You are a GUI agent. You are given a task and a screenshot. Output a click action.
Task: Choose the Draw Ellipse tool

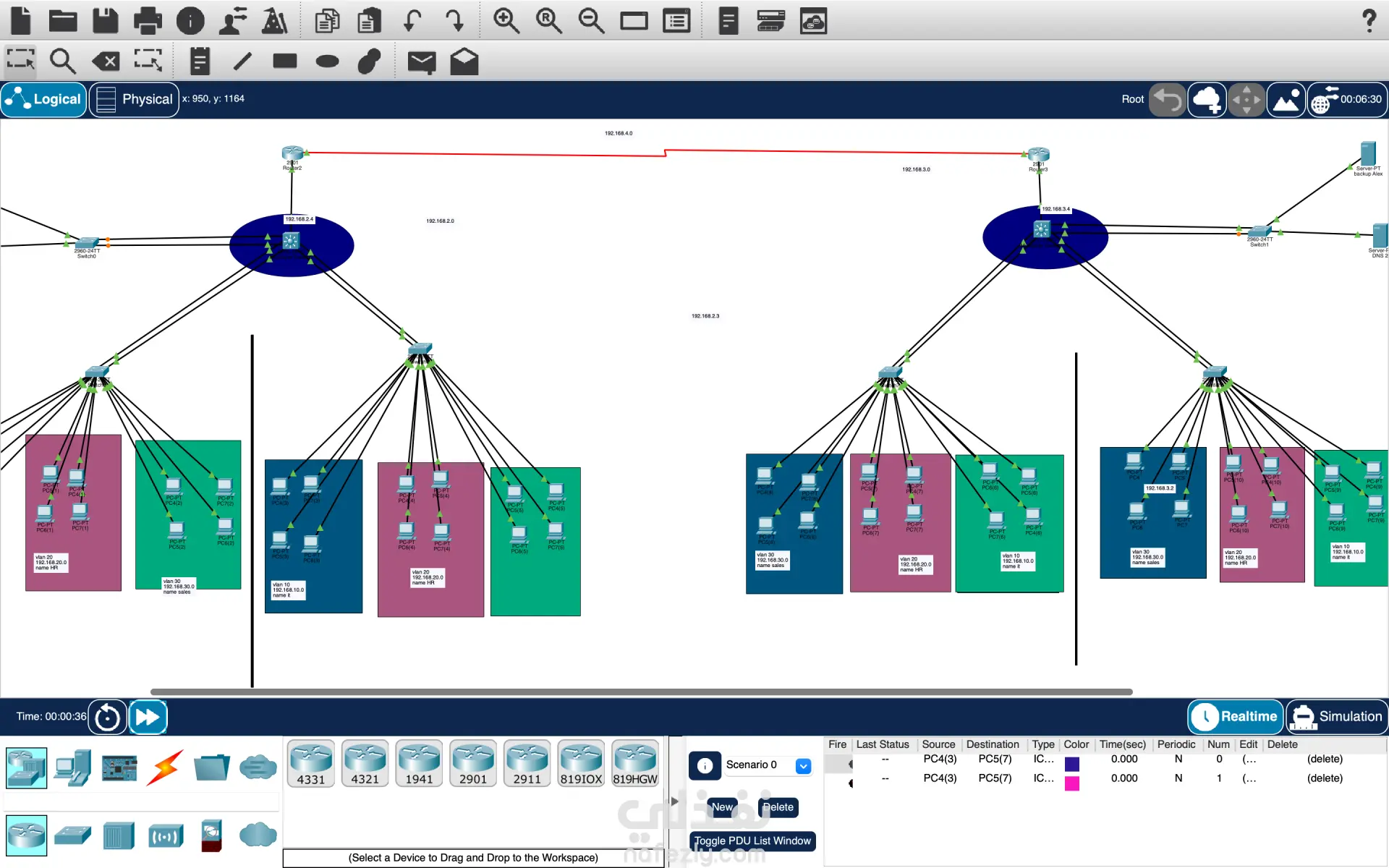[x=327, y=61]
